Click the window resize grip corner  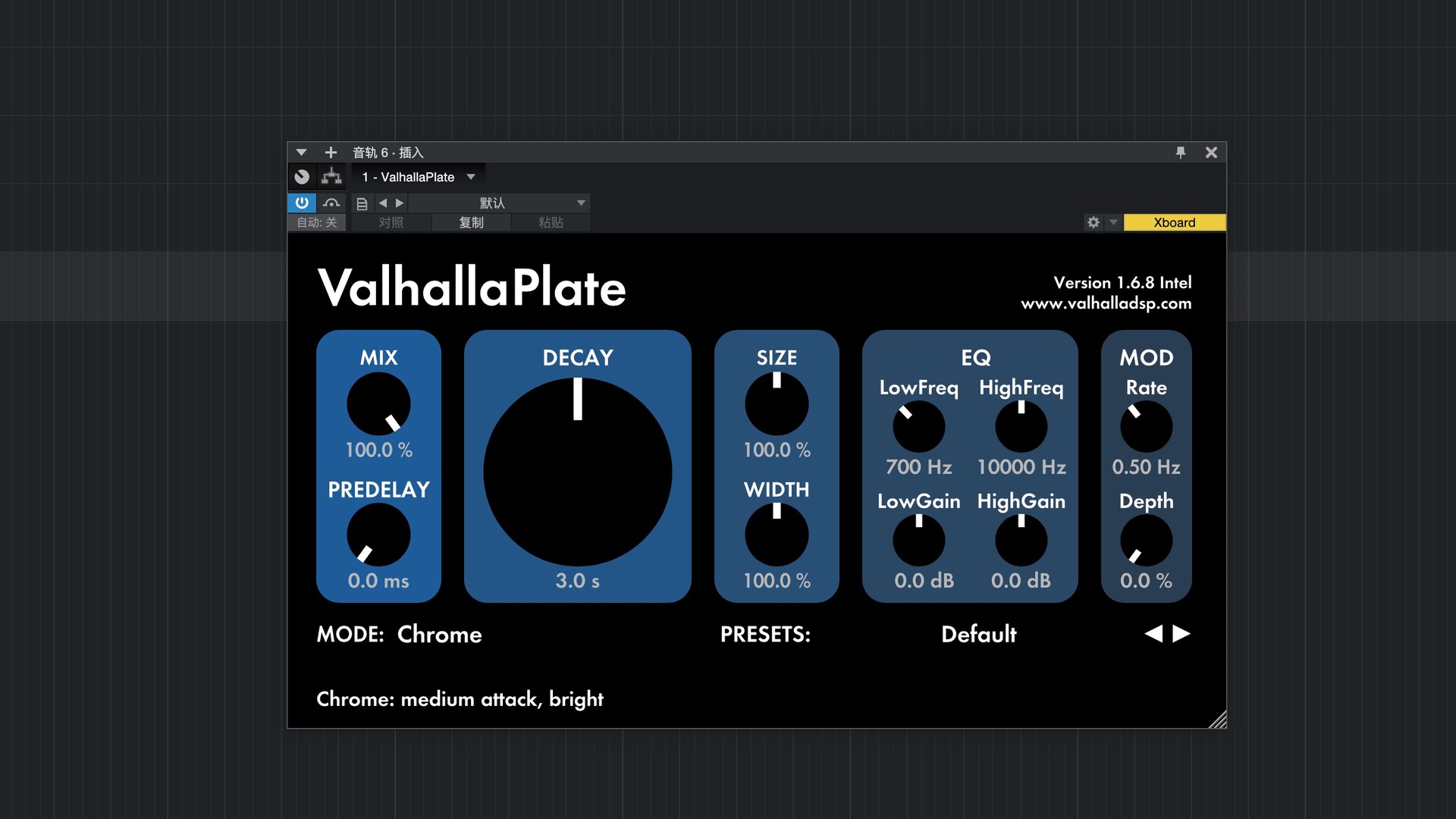(x=1217, y=720)
